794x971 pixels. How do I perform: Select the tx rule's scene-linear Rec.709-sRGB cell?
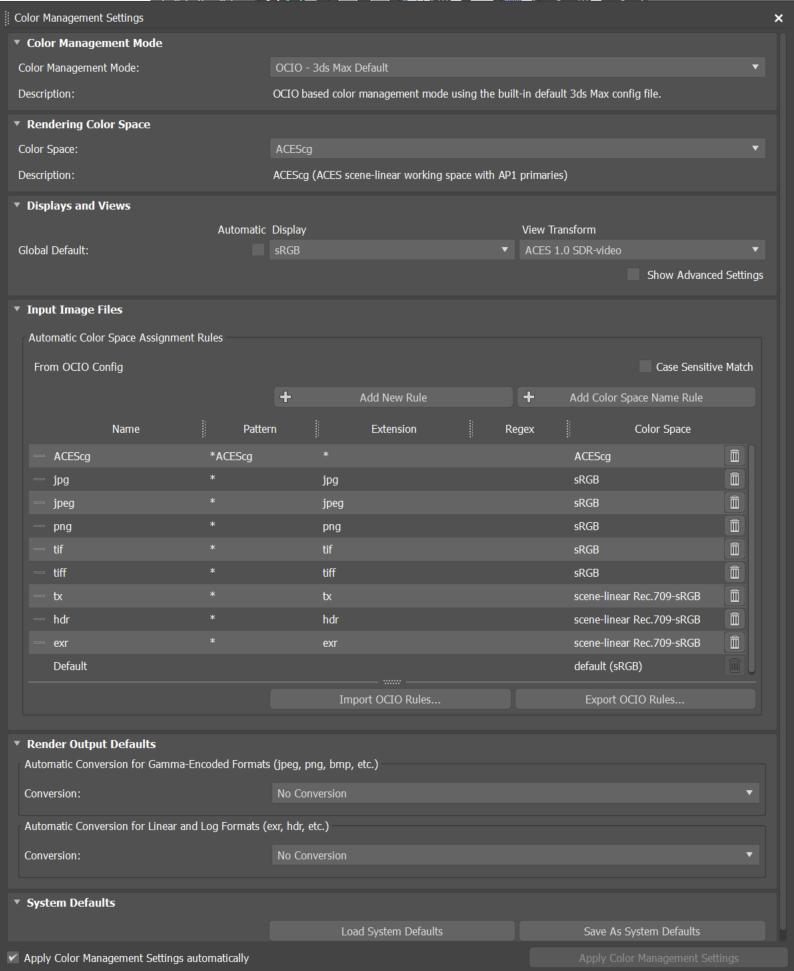tap(637, 596)
